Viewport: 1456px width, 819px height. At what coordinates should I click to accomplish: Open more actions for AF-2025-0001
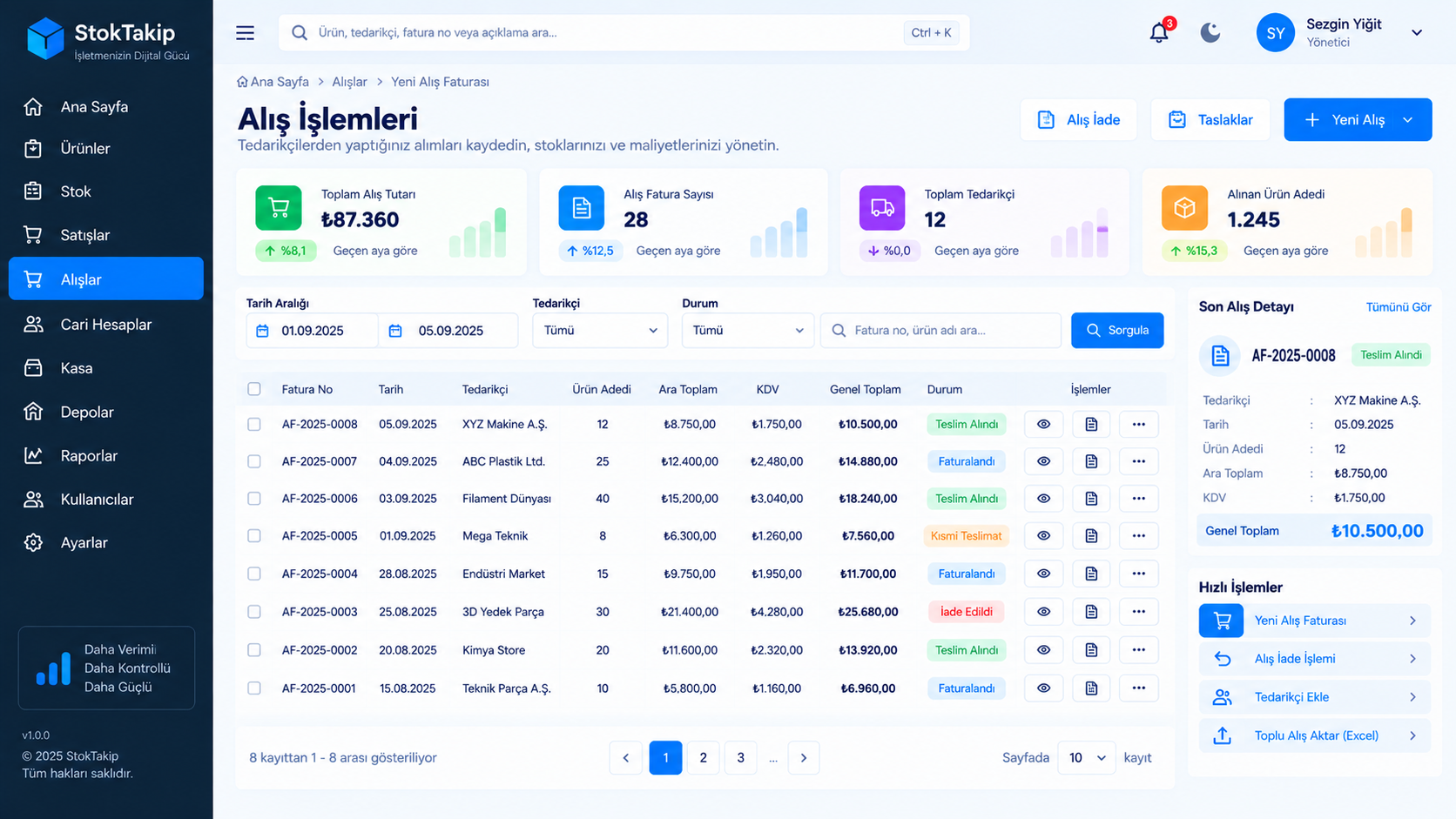pyautogui.click(x=1138, y=688)
